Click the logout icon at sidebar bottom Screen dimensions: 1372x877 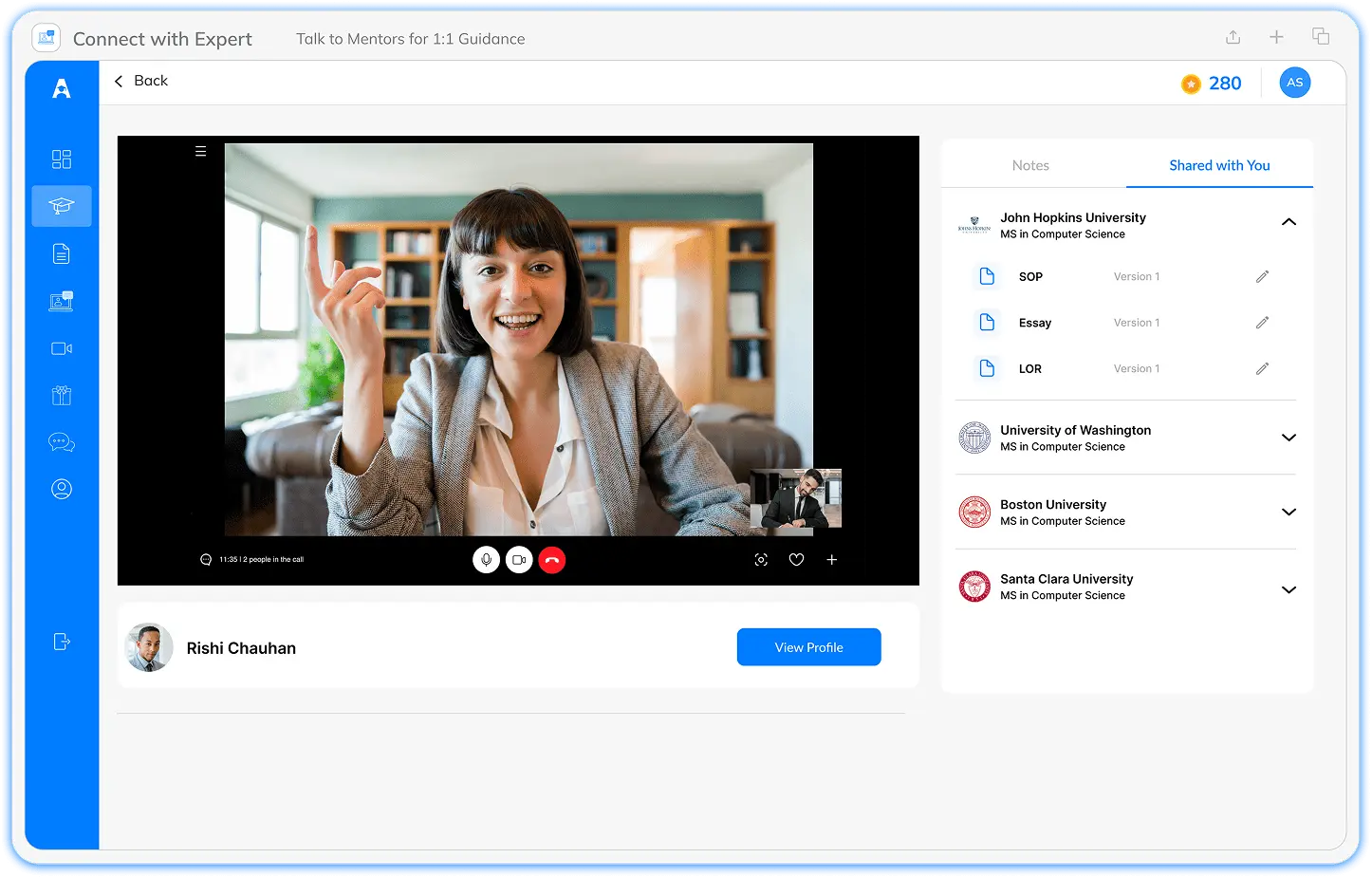point(61,642)
